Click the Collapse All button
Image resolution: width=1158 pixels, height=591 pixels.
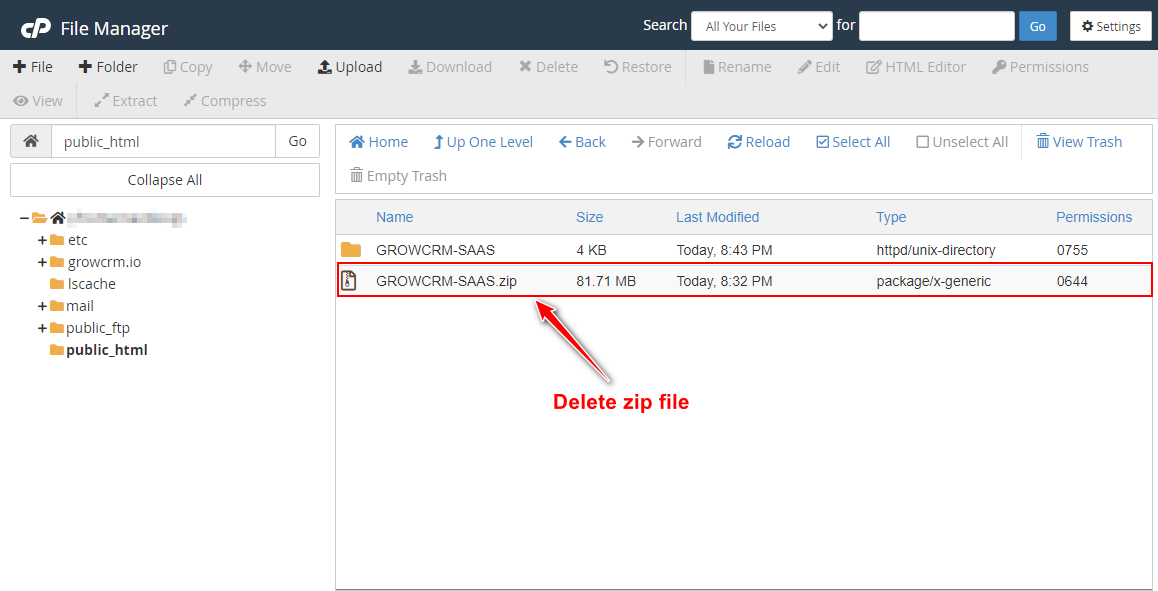pos(165,180)
